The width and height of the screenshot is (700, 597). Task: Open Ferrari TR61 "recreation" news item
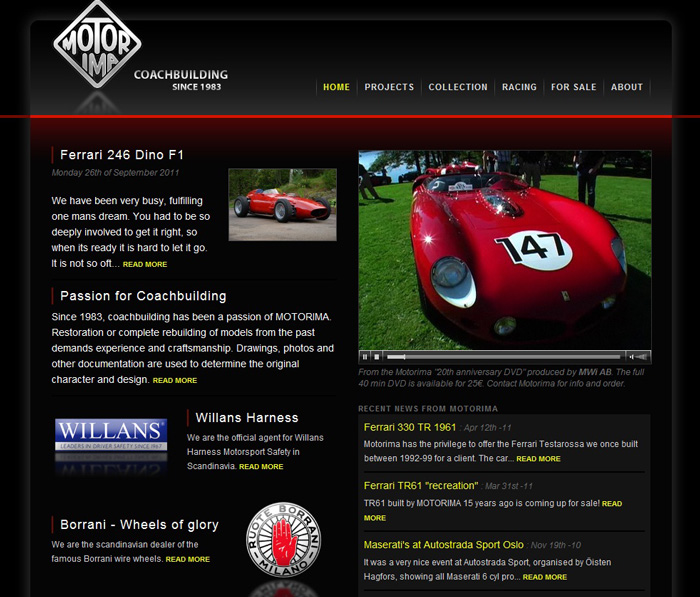point(421,486)
